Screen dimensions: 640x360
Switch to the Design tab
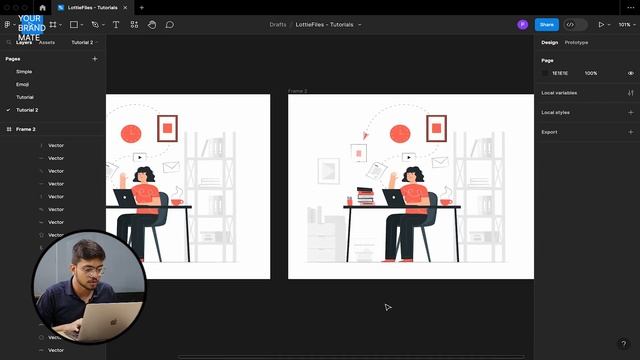pyautogui.click(x=549, y=42)
